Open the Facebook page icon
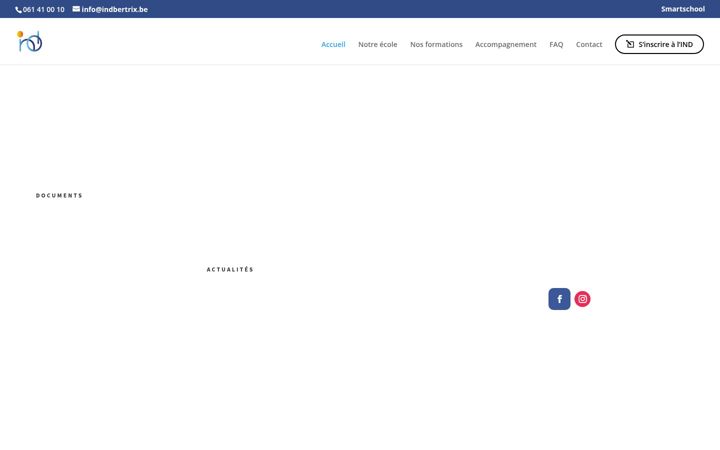Viewport: 720px width, 450px height. pyautogui.click(x=559, y=299)
